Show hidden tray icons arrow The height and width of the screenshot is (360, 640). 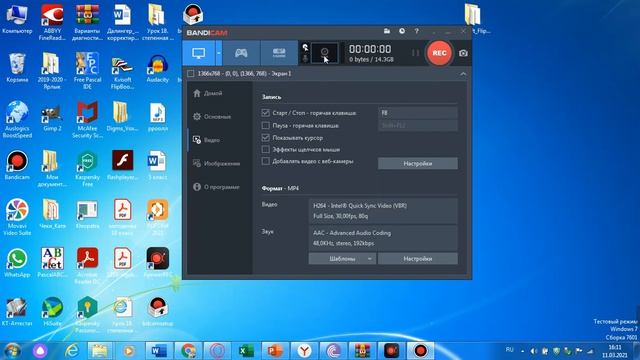pos(522,351)
